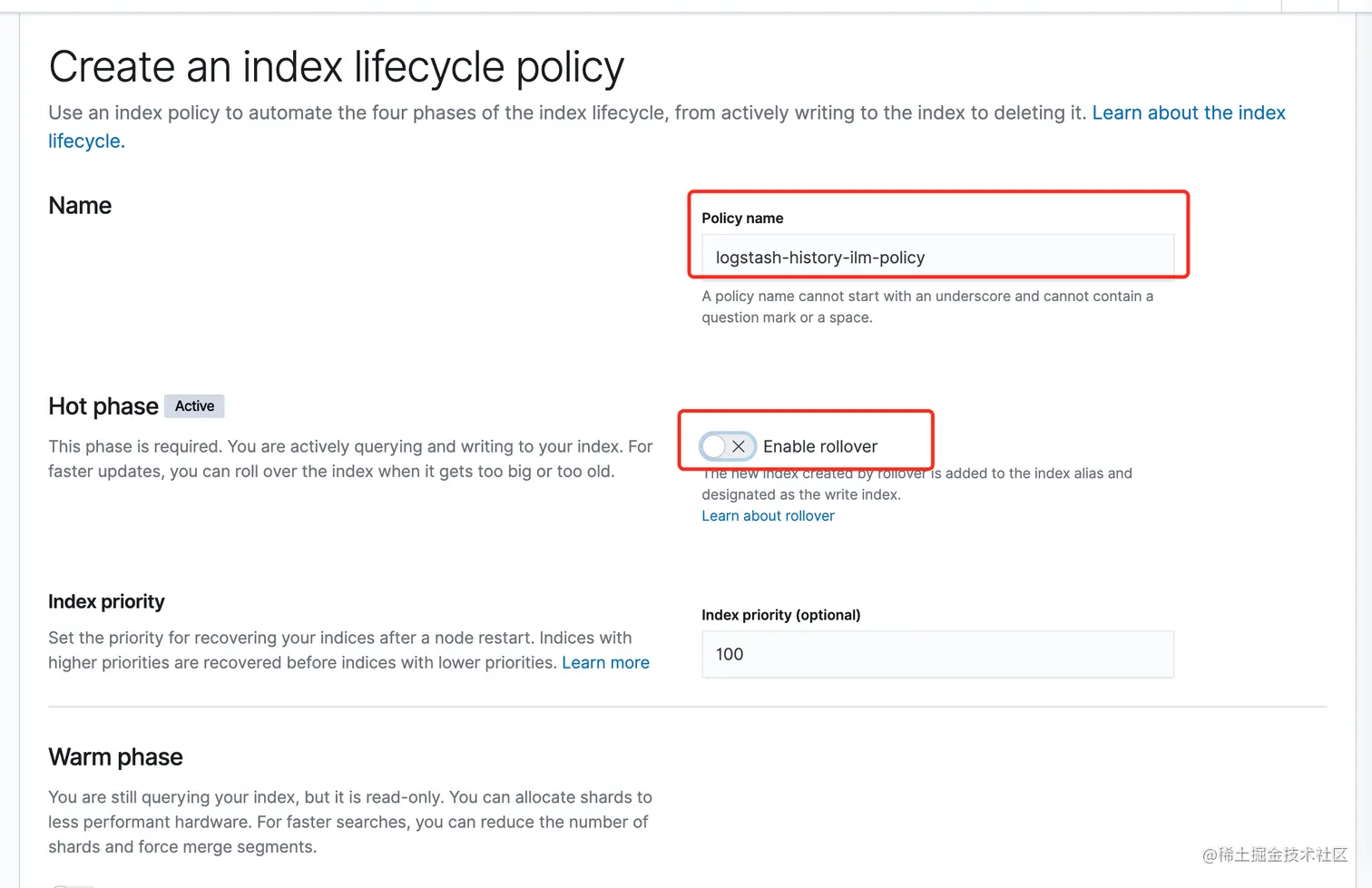Click the Enable rollover text label
Viewport: 1372px width, 888px height.
pyautogui.click(x=819, y=446)
